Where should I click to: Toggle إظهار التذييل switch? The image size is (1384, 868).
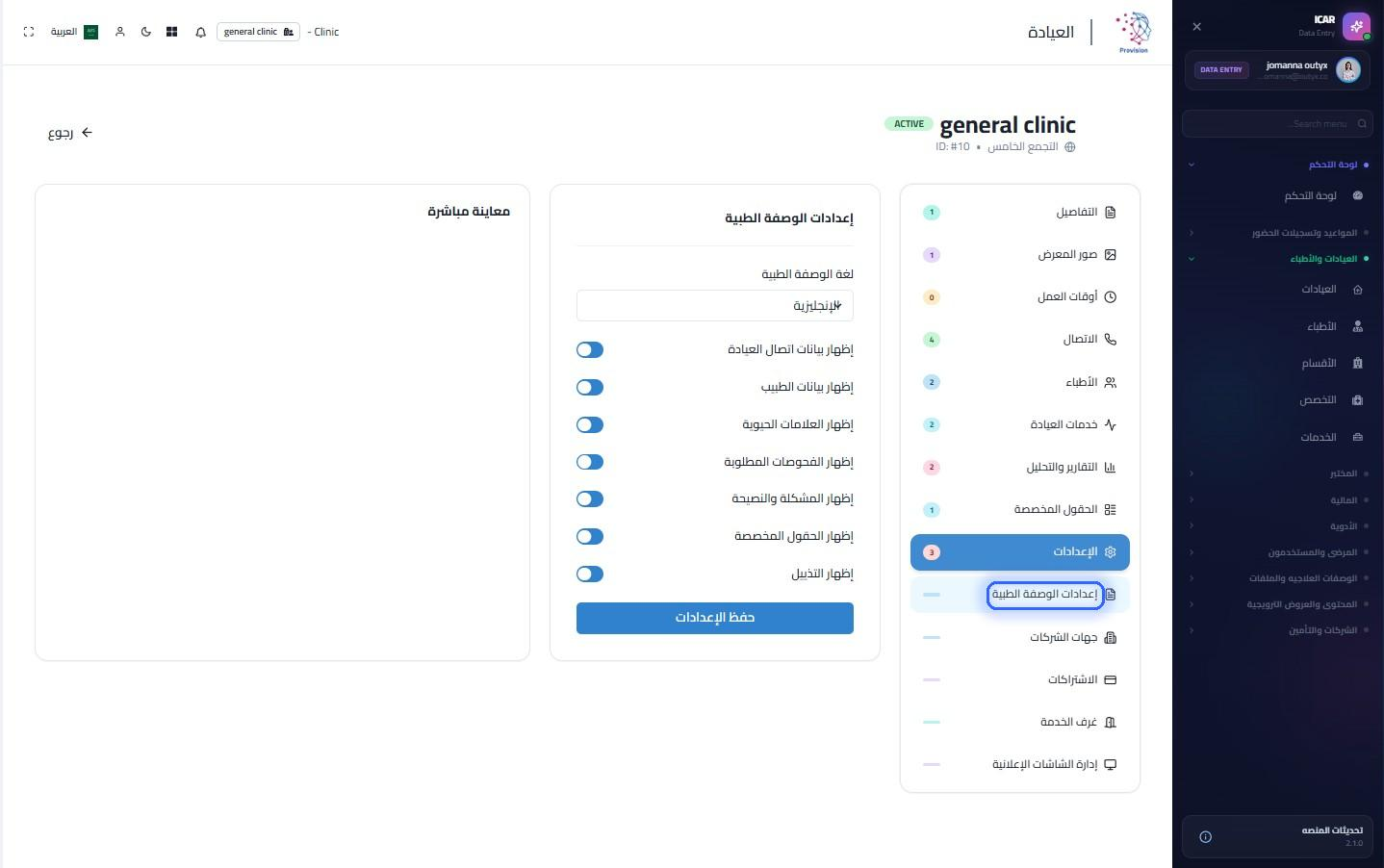coord(590,574)
